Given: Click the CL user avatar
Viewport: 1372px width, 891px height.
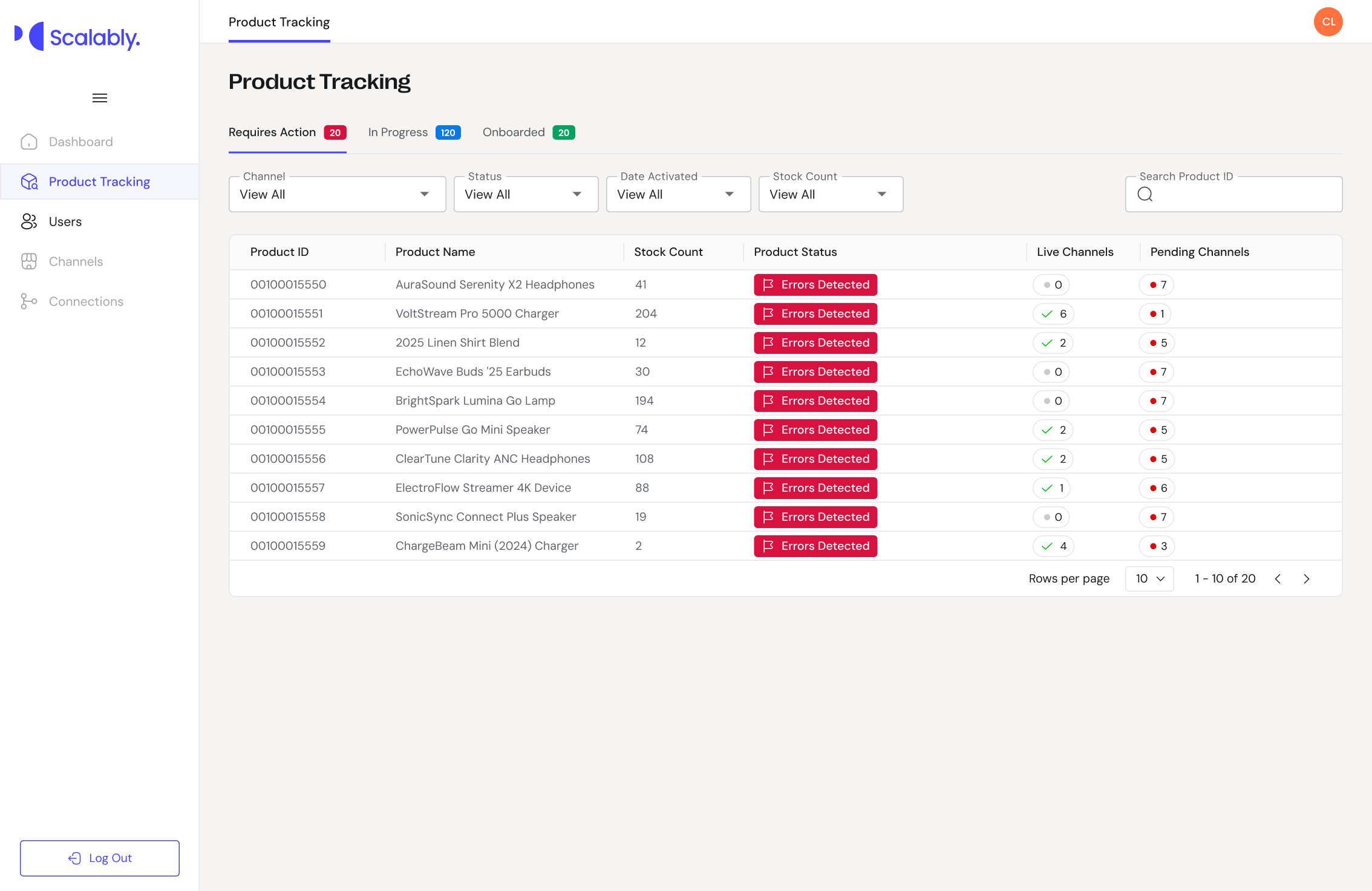Looking at the screenshot, I should [x=1328, y=22].
